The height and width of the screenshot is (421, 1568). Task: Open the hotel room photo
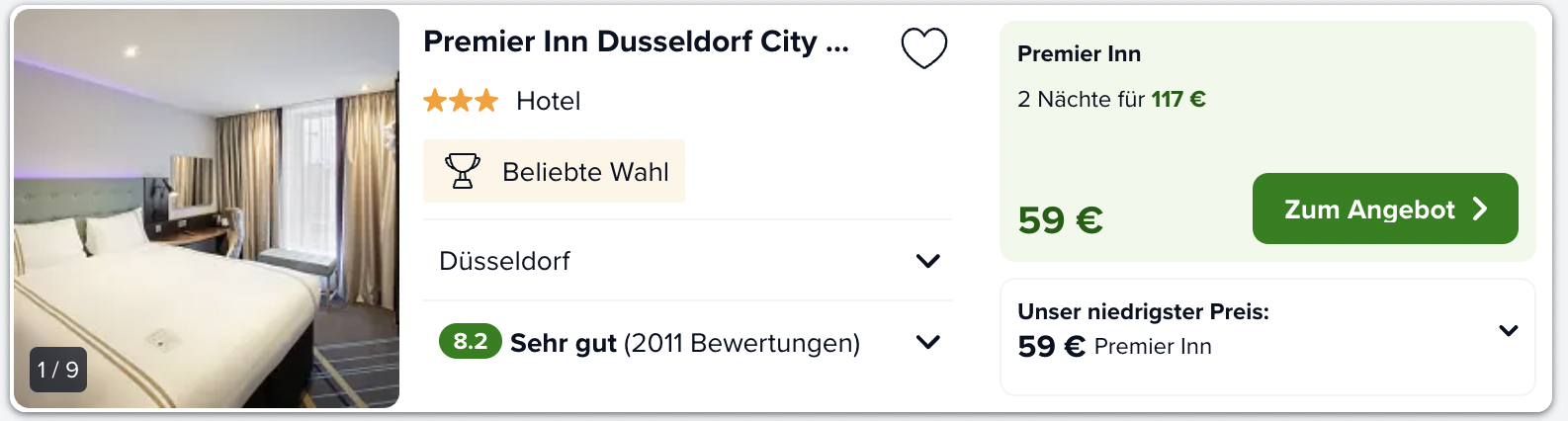click(x=207, y=209)
